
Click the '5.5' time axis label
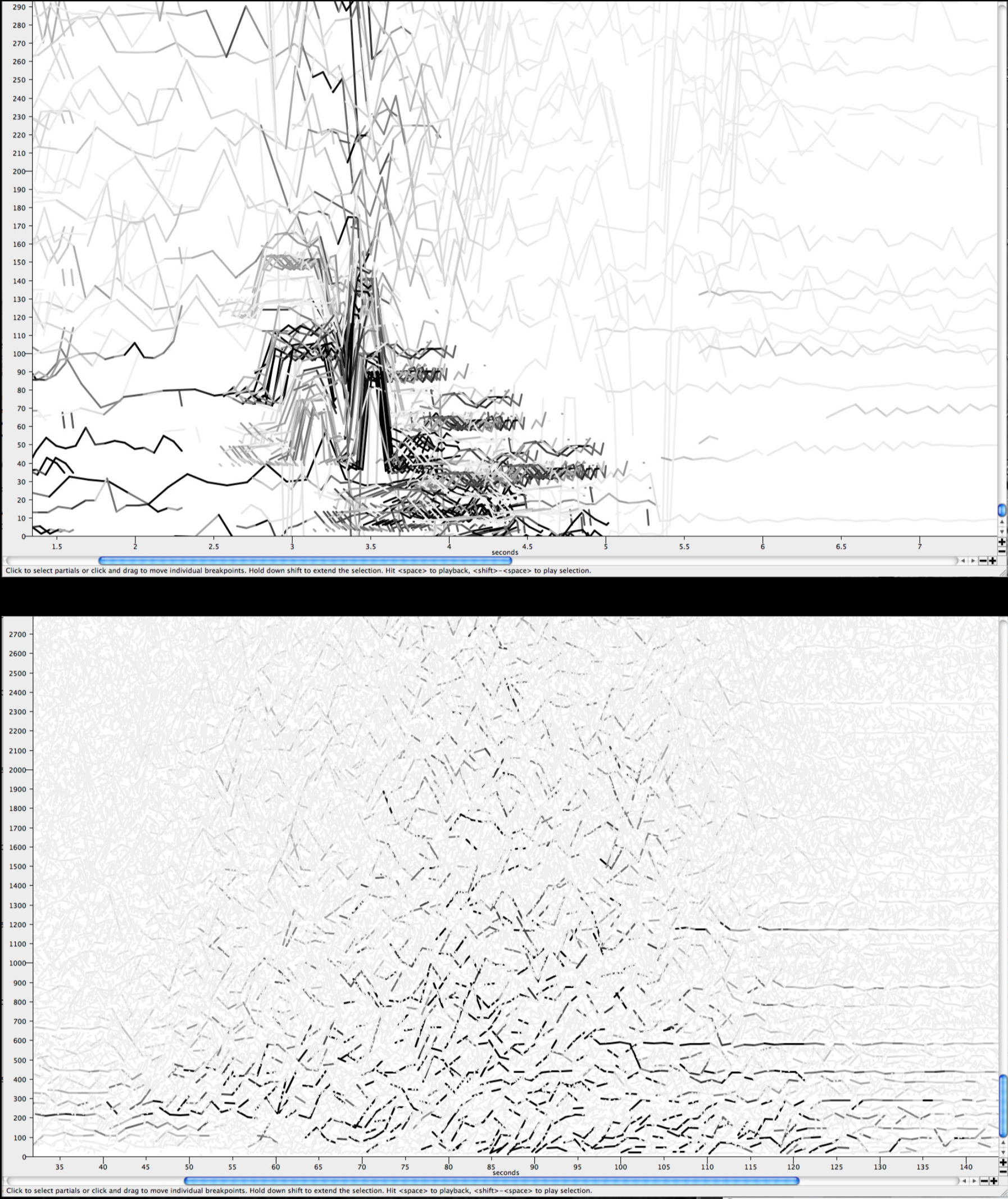click(684, 546)
